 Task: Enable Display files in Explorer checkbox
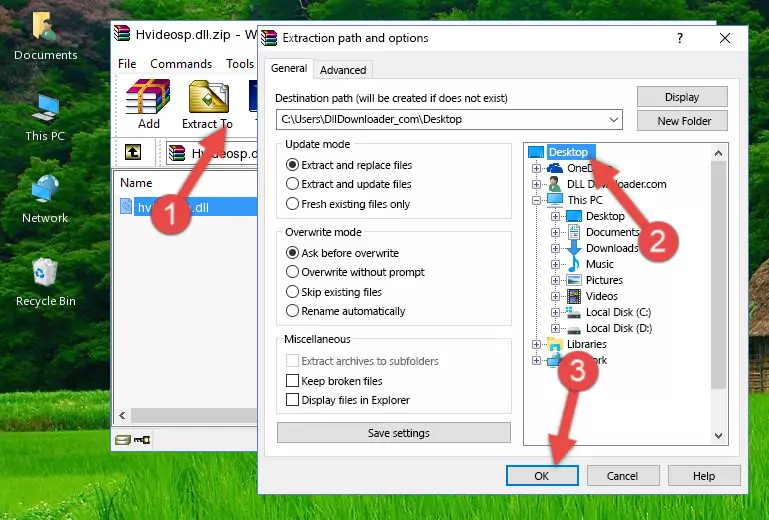pyautogui.click(x=292, y=400)
